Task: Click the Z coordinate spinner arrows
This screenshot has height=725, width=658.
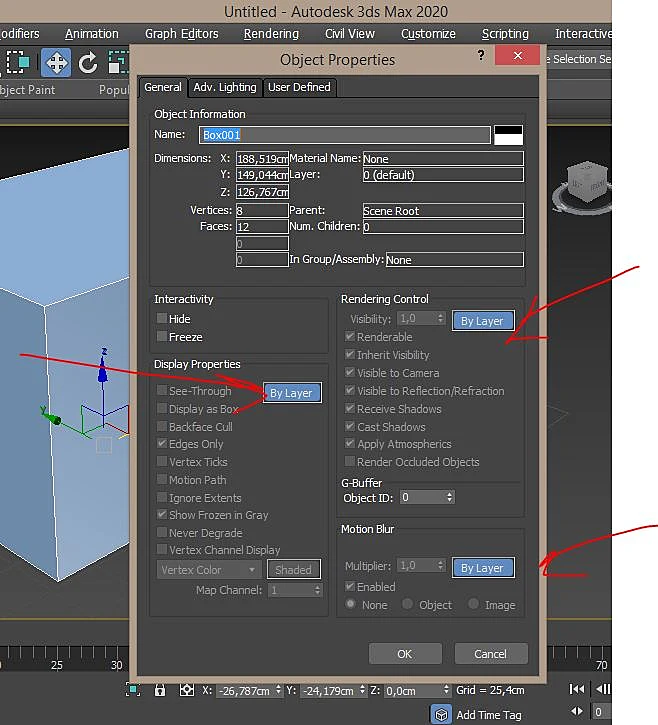Action: coord(446,690)
